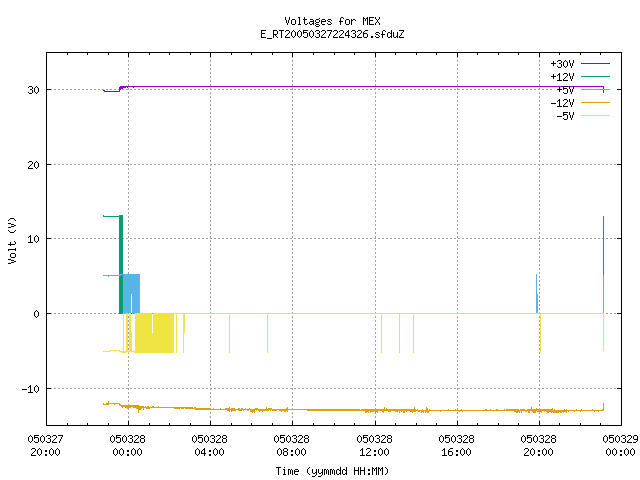Select the +30V legend label
The height and width of the screenshot is (480, 640).
point(562,64)
